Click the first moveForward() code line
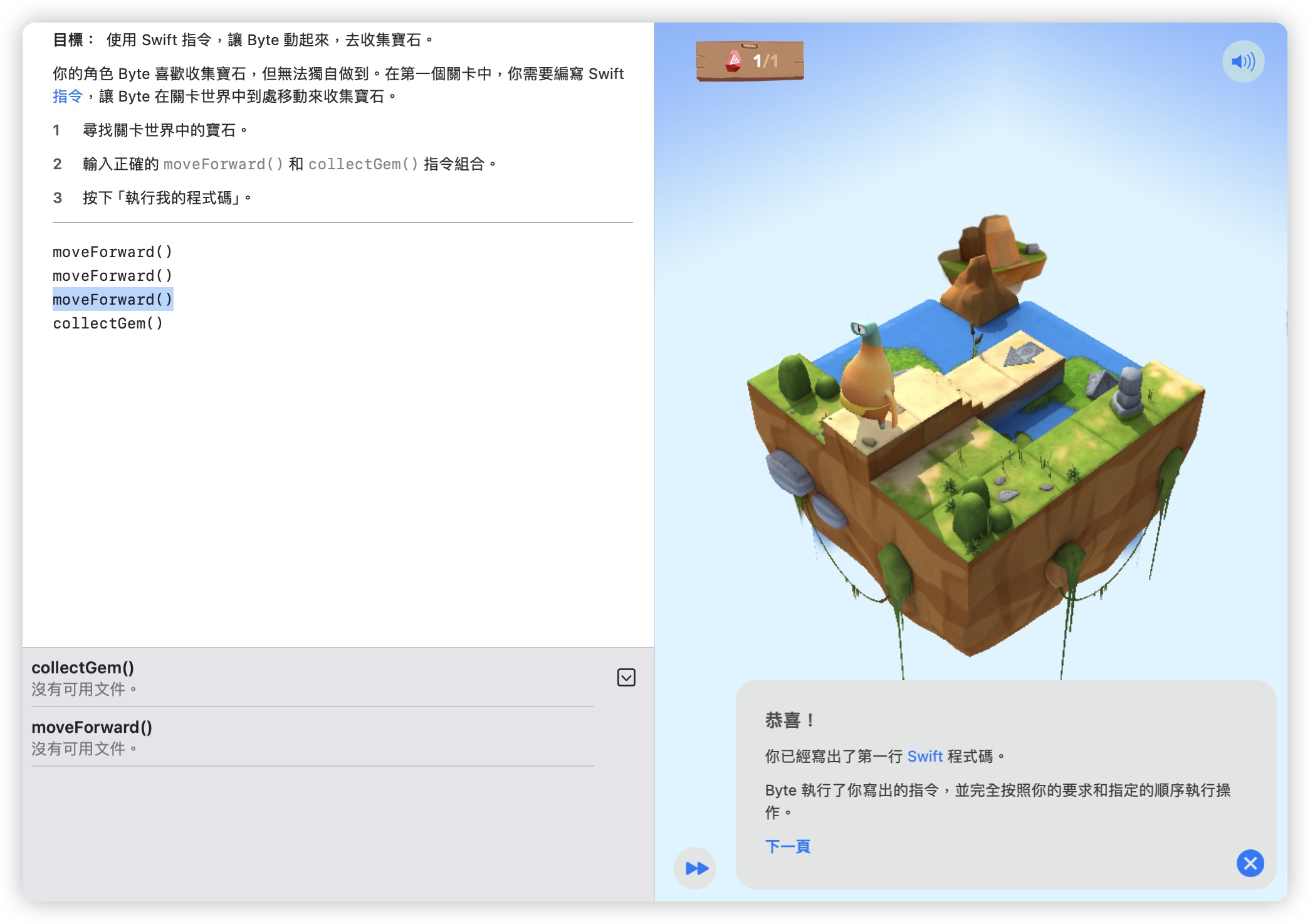Image resolution: width=1310 pixels, height=924 pixels. tap(112, 252)
